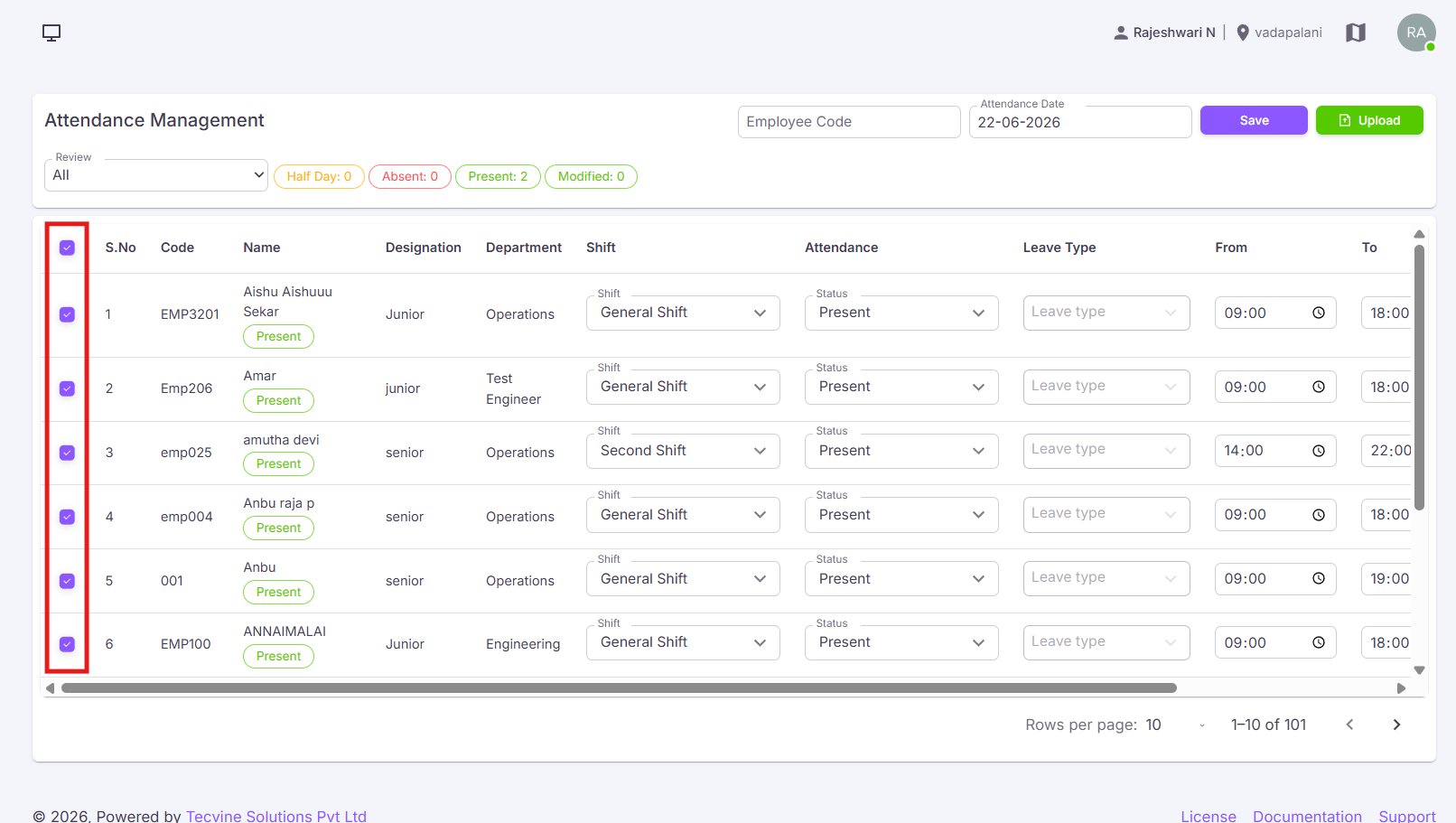The image size is (1456, 823).
Task: Open Status dropdown for Amar's attendance
Action: coord(901,387)
